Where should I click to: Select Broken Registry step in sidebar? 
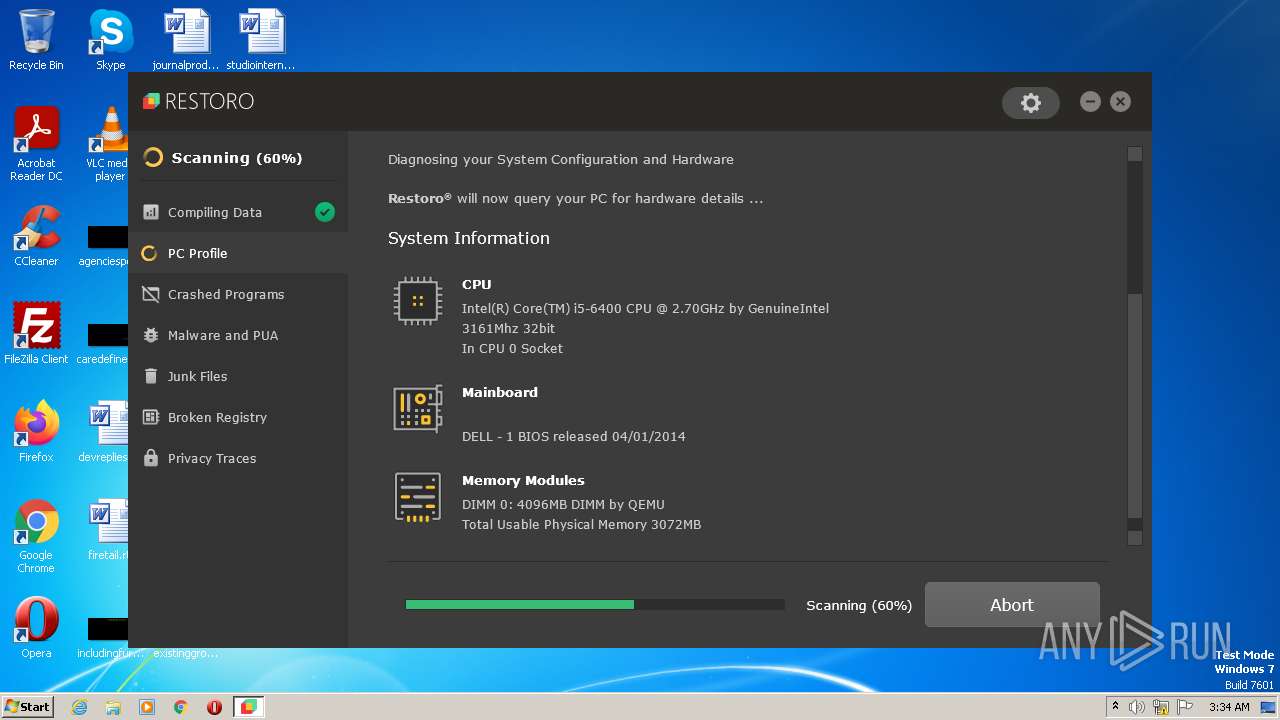pos(238,417)
